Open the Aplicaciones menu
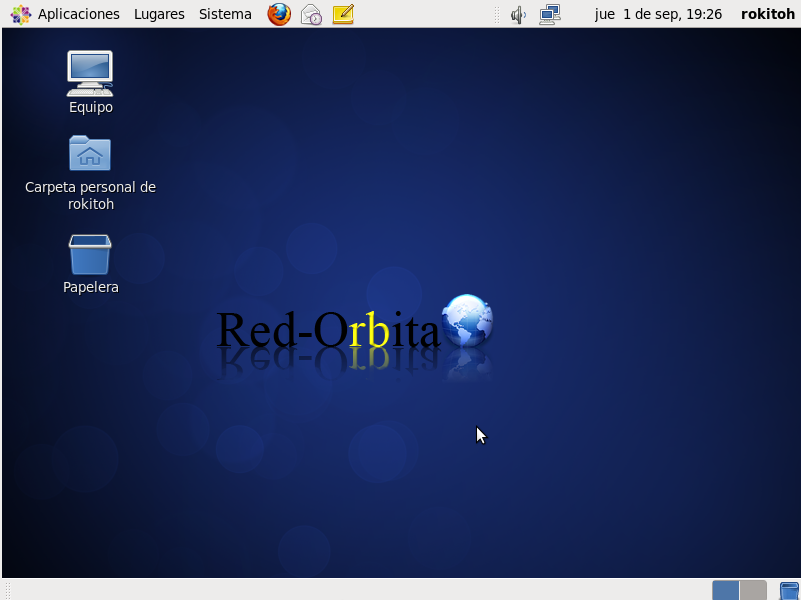Image resolution: width=801 pixels, height=600 pixels. click(x=65, y=14)
